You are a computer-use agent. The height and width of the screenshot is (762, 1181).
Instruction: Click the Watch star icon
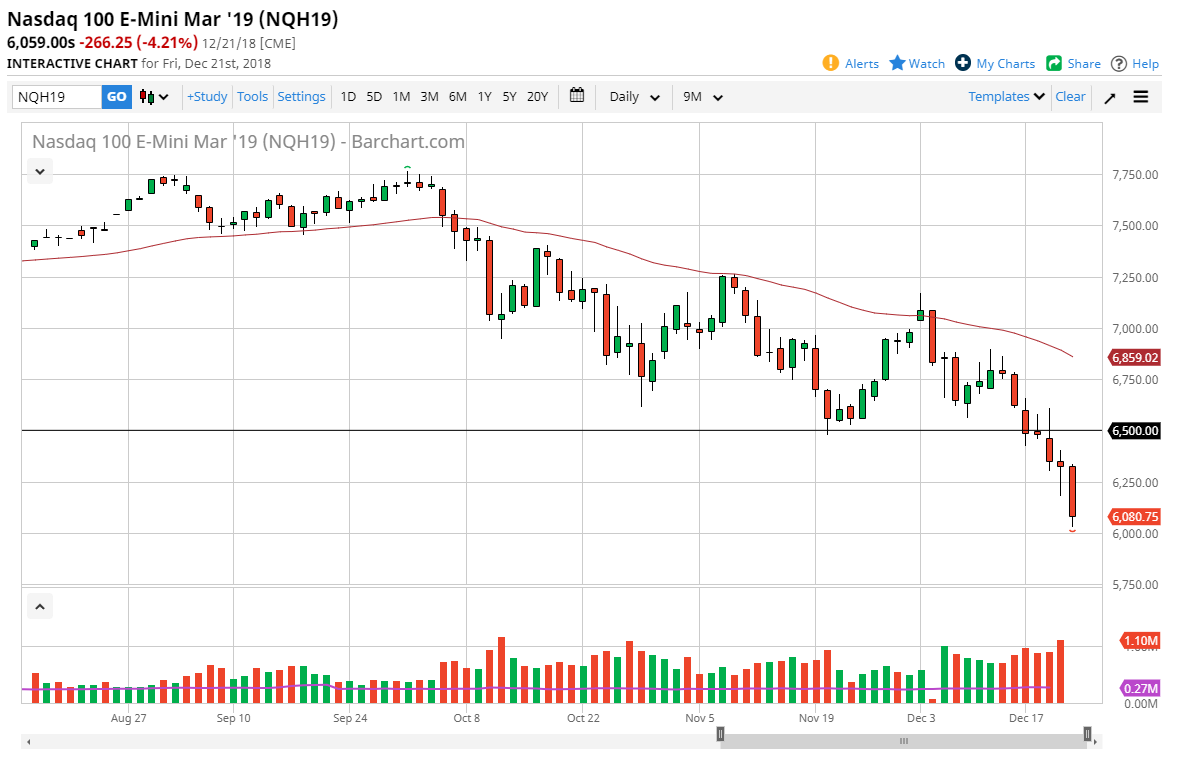point(896,63)
